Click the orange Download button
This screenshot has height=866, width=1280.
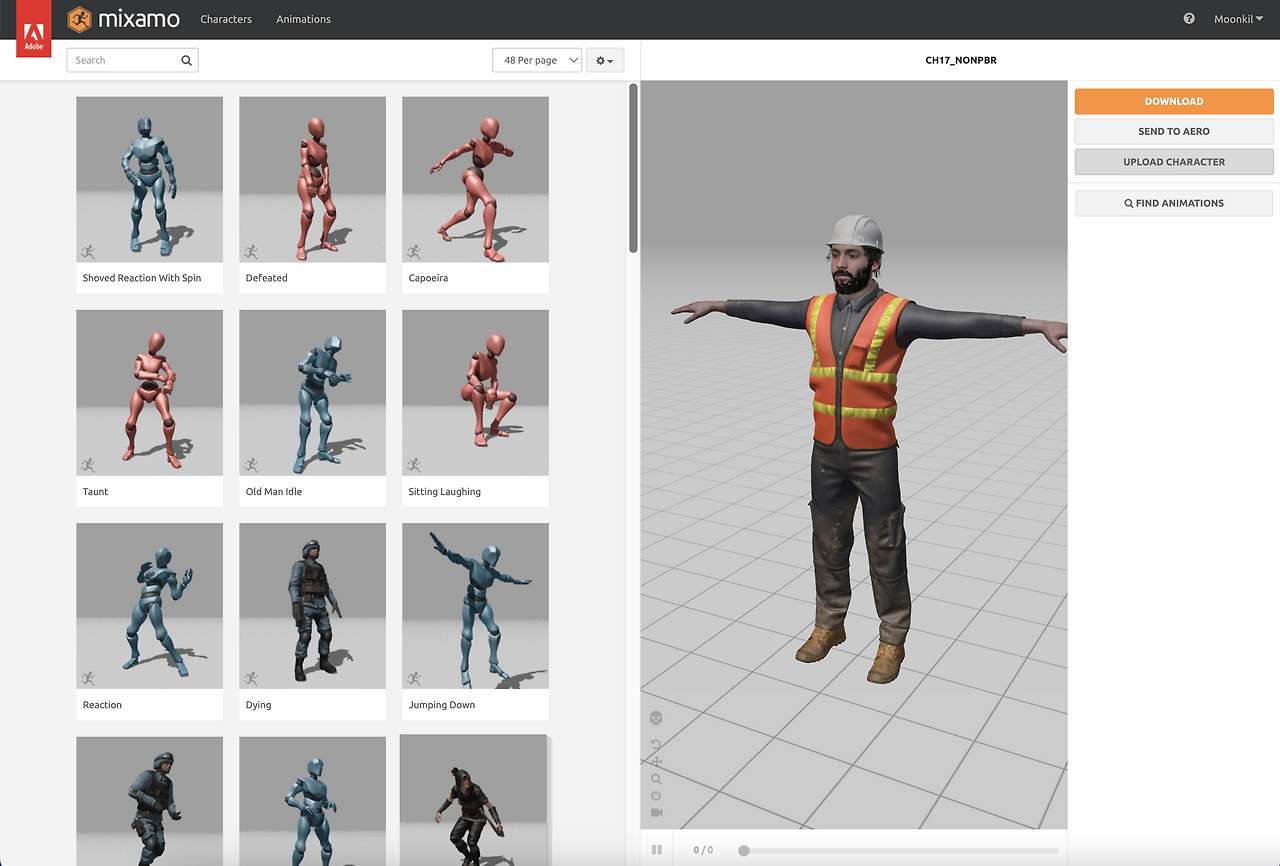1174,101
